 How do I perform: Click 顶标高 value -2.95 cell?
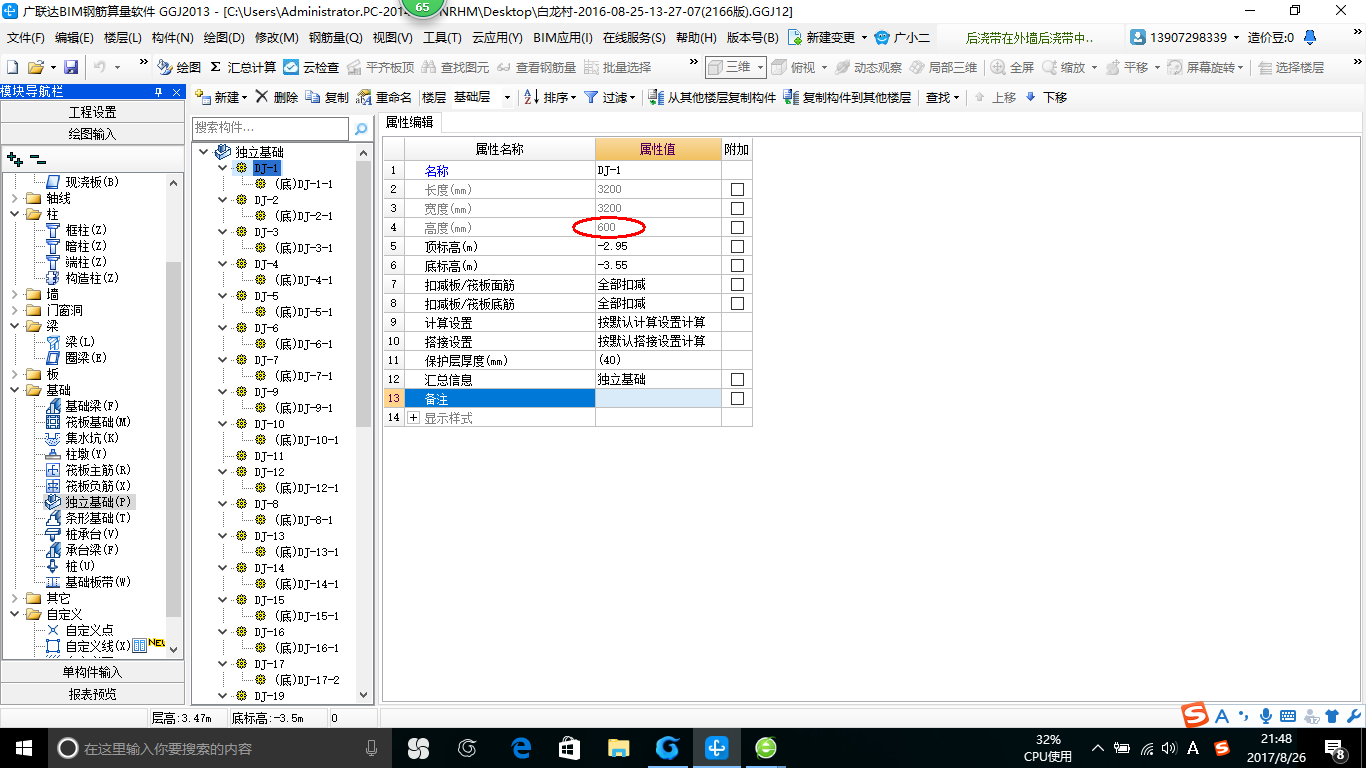658,247
